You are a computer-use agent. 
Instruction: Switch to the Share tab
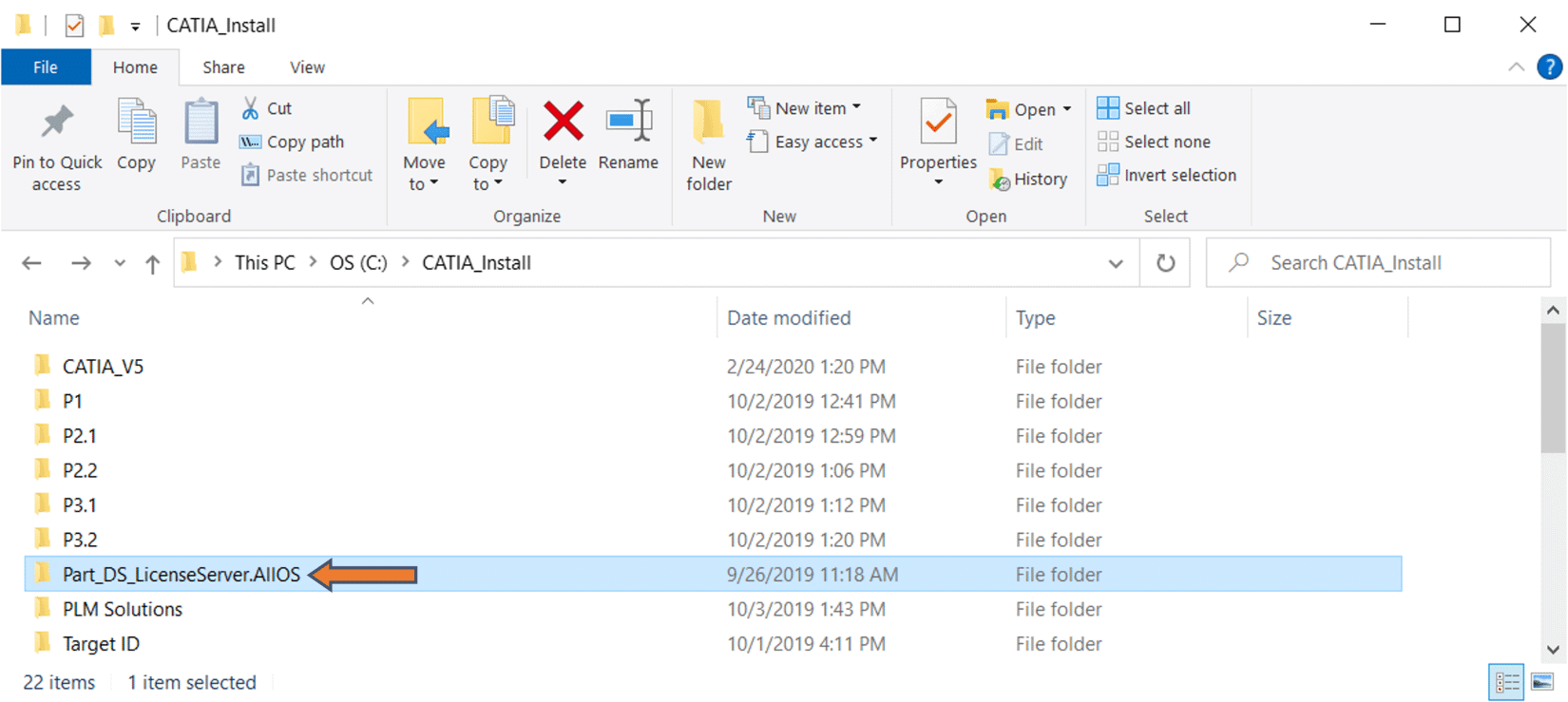tap(223, 67)
